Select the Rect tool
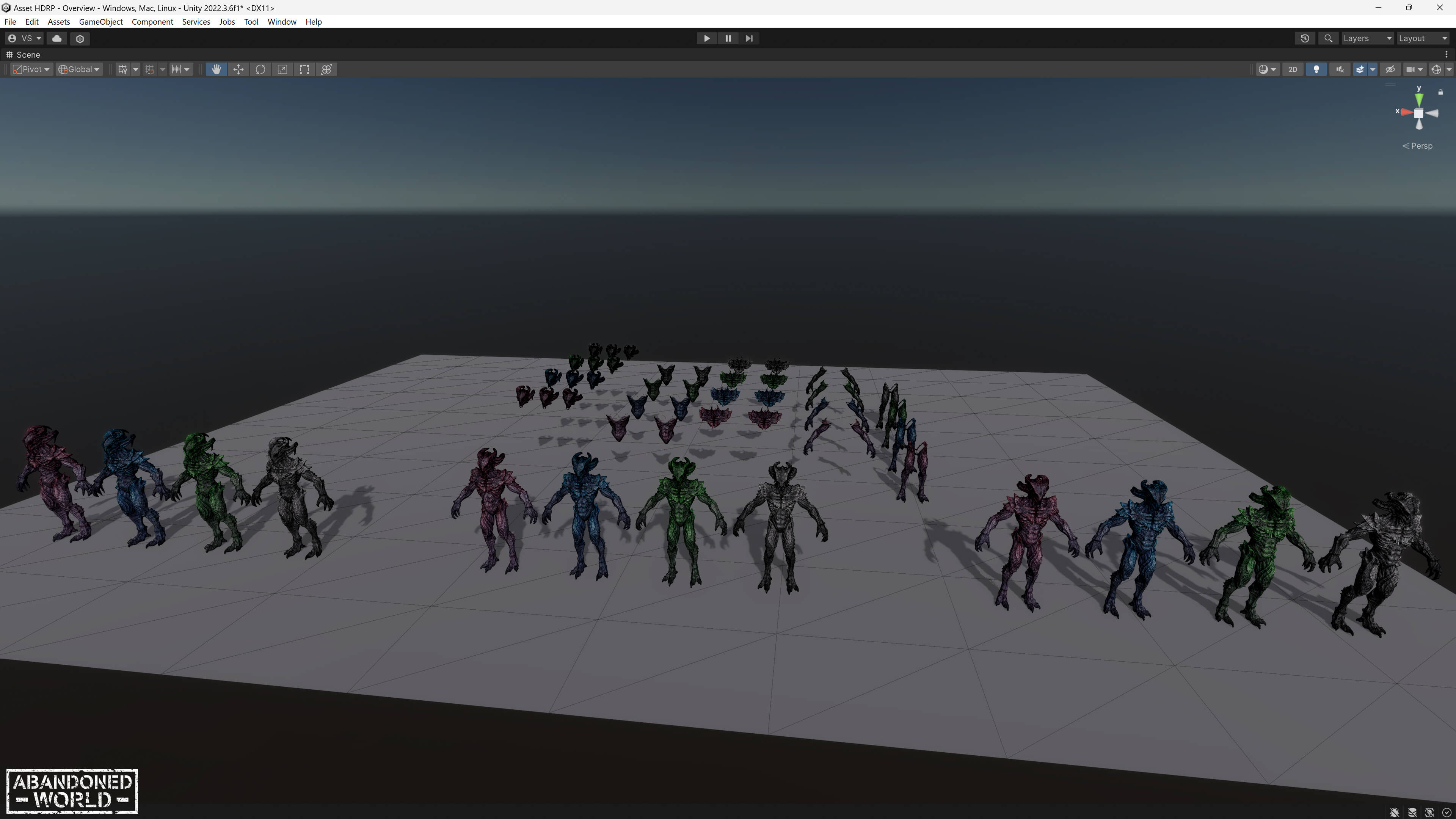Screen dimensions: 1456x819 click(304, 69)
